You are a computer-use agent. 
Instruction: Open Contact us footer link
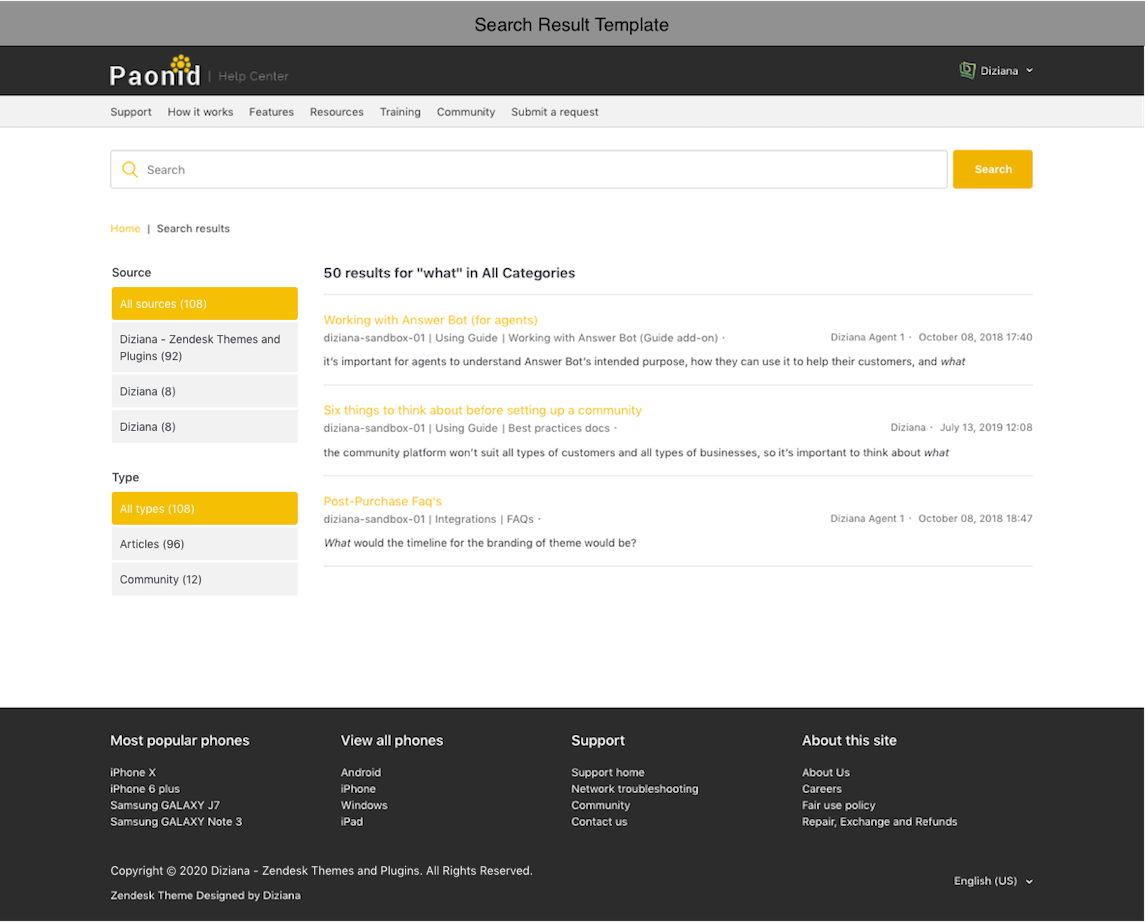coord(599,822)
